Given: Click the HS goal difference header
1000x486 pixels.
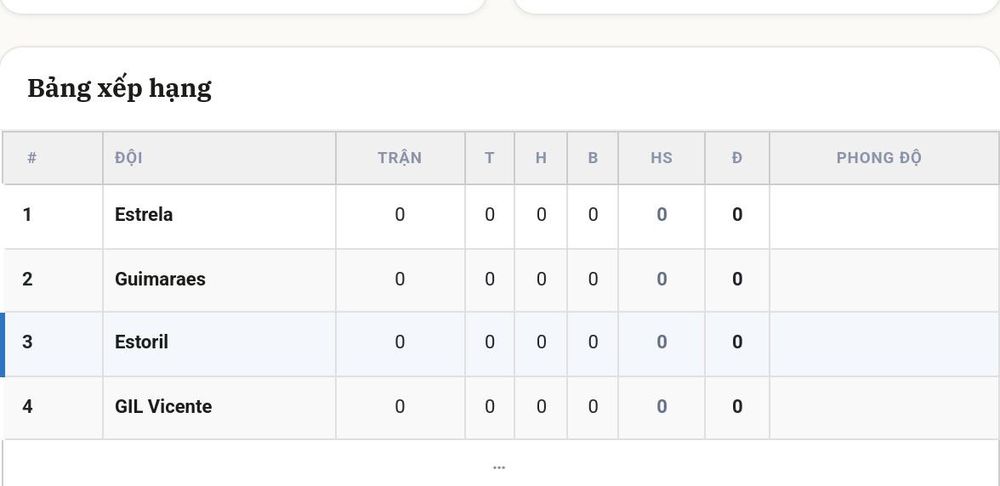Looking at the screenshot, I should pyautogui.click(x=661, y=158).
